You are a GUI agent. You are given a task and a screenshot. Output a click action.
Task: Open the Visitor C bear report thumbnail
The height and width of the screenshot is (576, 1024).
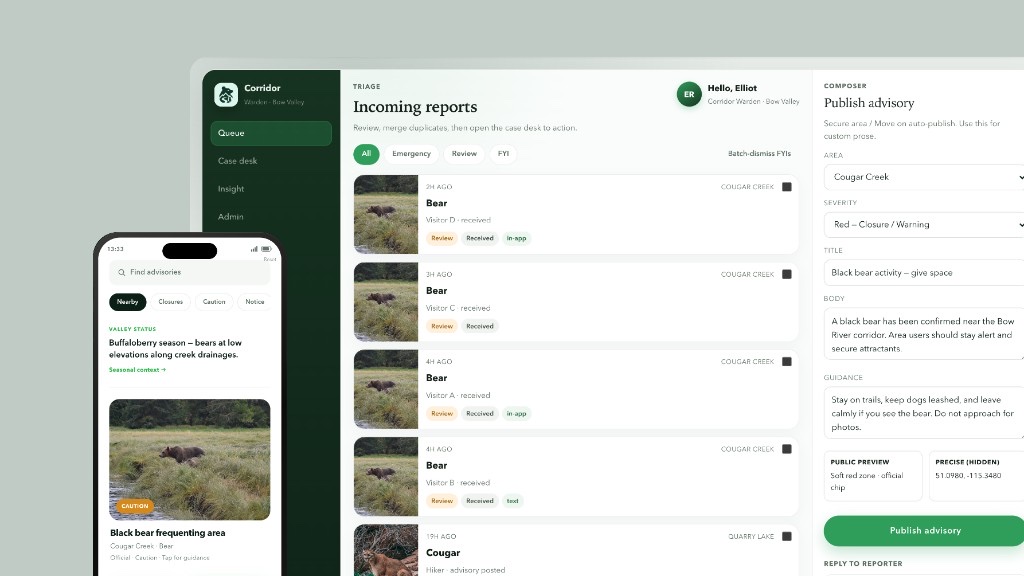click(386, 302)
